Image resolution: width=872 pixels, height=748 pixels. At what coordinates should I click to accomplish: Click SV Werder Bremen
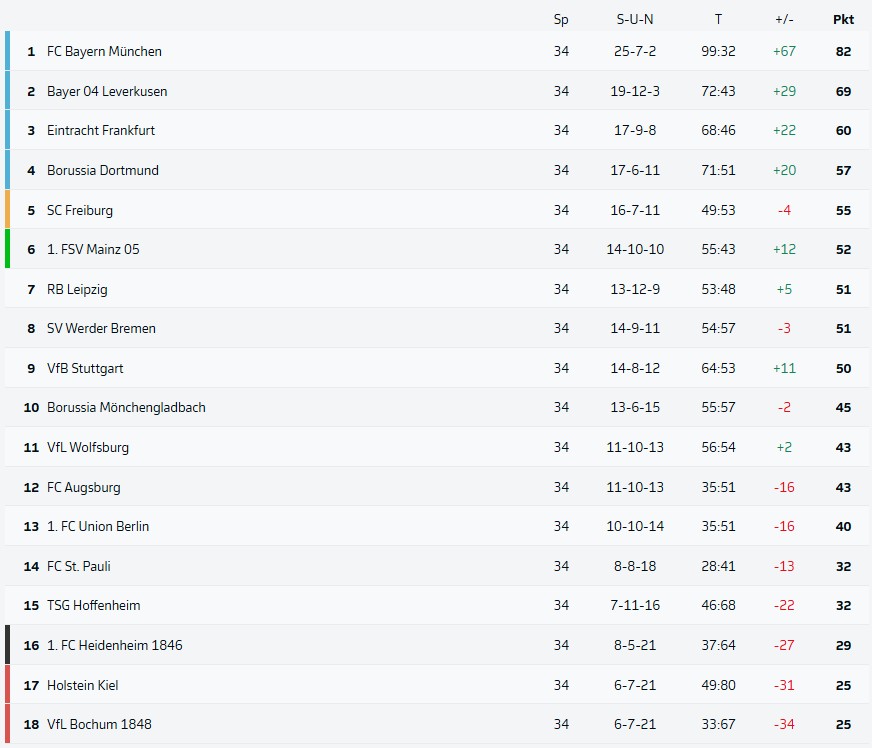tap(101, 328)
